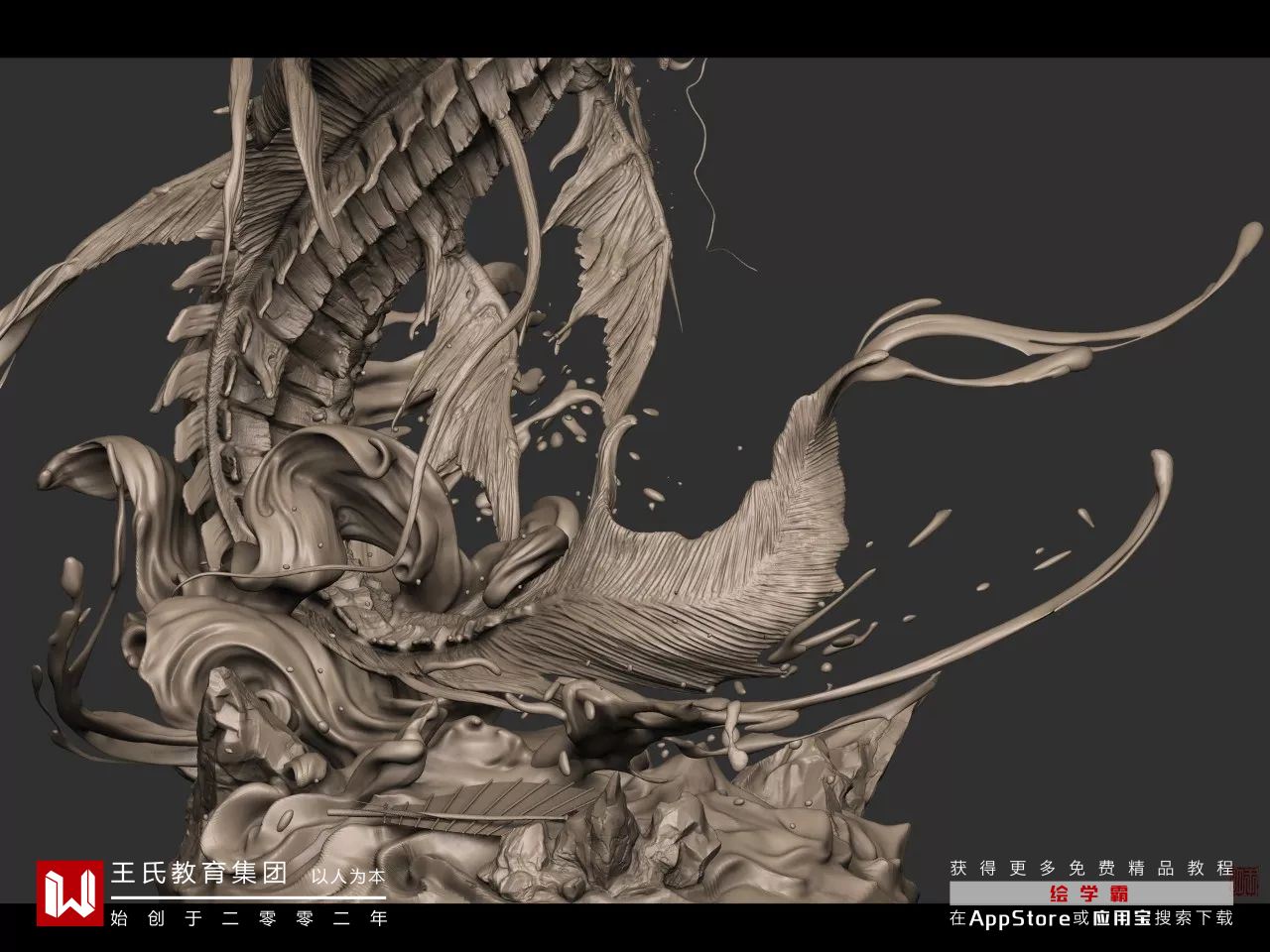Image resolution: width=1270 pixels, height=952 pixels.
Task: Click the 以人为本 slogan text
Action: pyautogui.click(x=347, y=877)
